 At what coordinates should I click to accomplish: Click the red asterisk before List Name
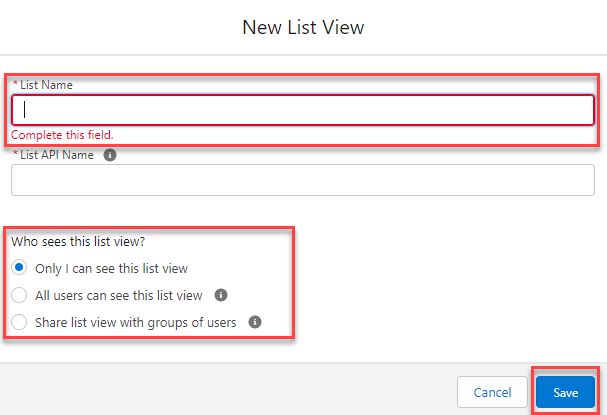tap(15, 83)
